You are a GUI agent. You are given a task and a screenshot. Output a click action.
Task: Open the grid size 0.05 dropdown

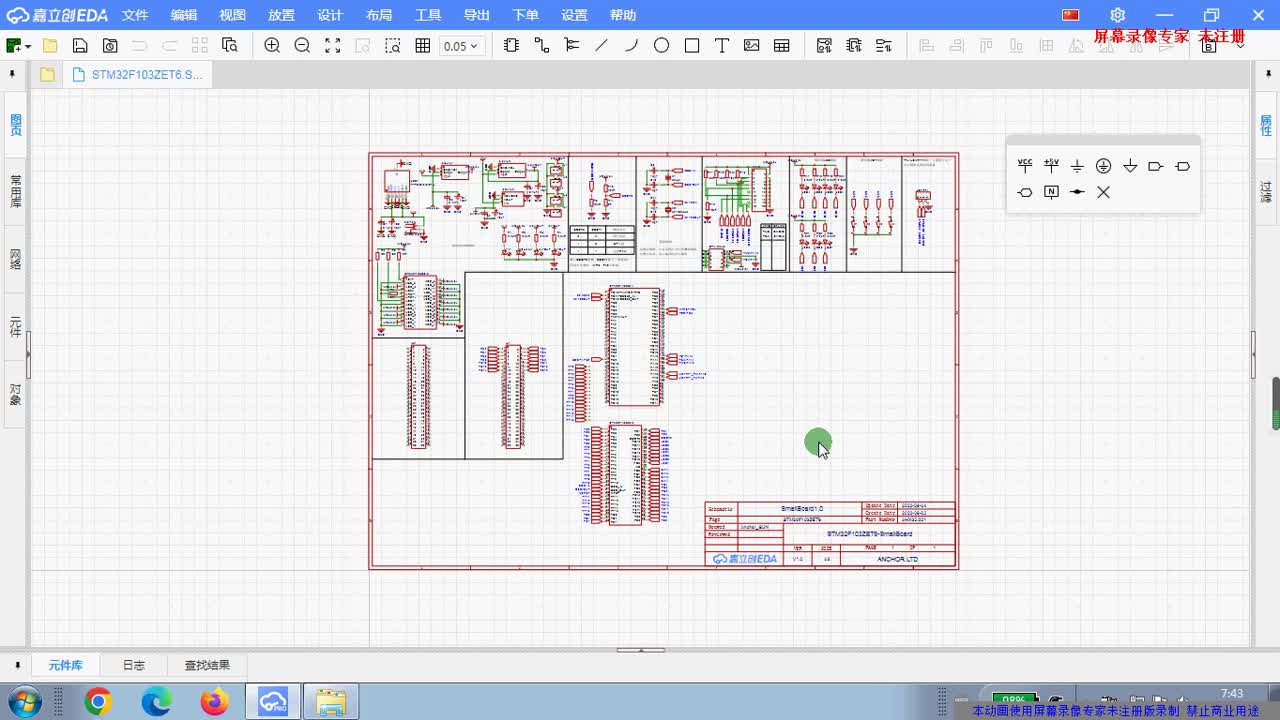pyautogui.click(x=461, y=45)
